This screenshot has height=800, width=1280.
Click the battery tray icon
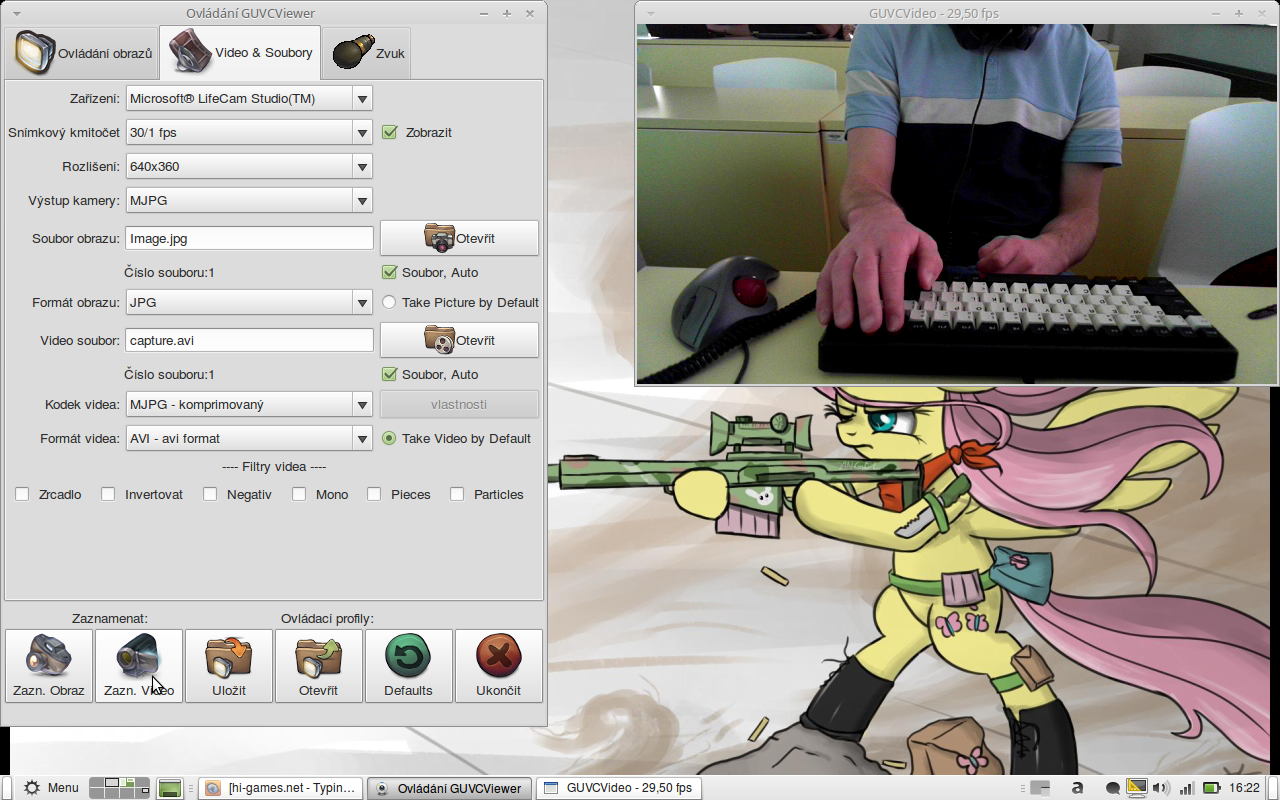tap(1211, 788)
